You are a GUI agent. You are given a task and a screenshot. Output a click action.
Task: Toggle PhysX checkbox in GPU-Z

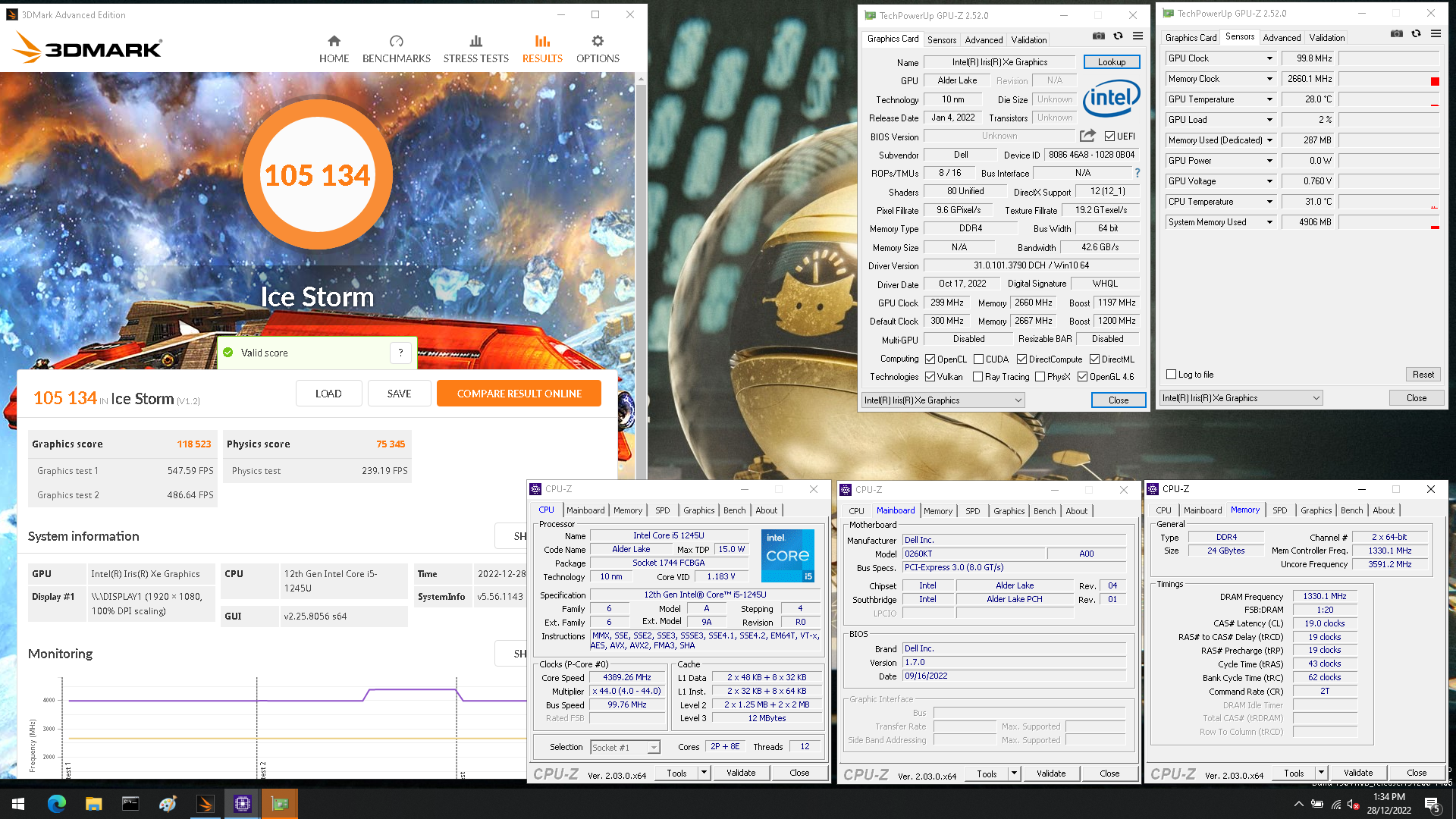point(1040,377)
